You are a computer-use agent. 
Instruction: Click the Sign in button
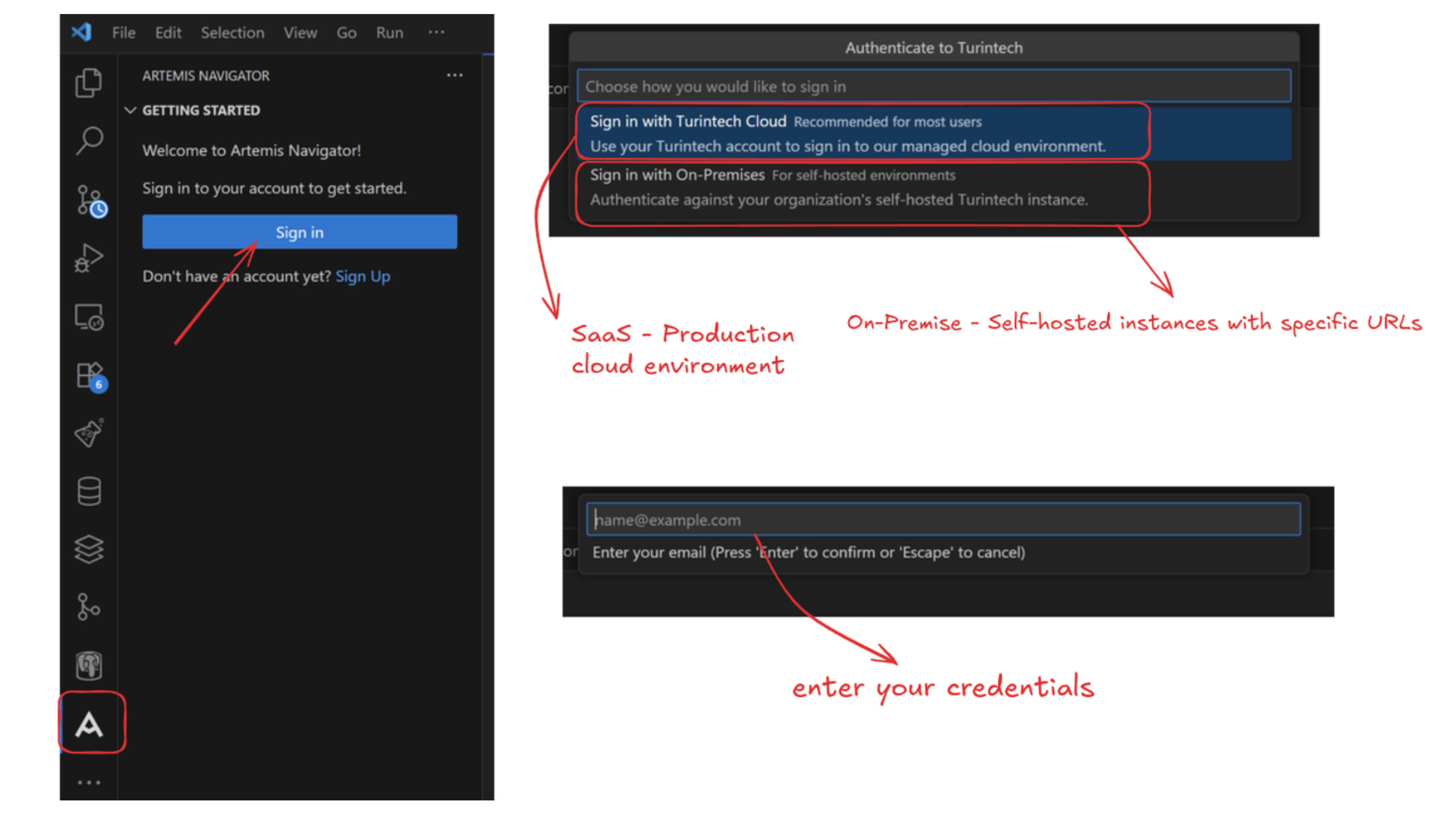[x=300, y=232]
